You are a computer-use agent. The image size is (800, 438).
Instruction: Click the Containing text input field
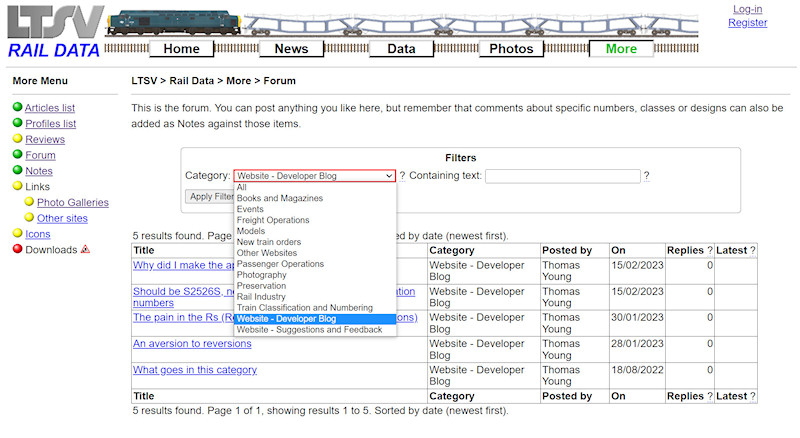pyautogui.click(x=562, y=176)
